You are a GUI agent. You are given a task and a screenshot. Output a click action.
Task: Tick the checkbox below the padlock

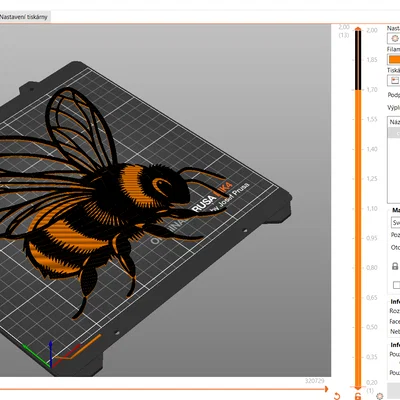coord(396,285)
